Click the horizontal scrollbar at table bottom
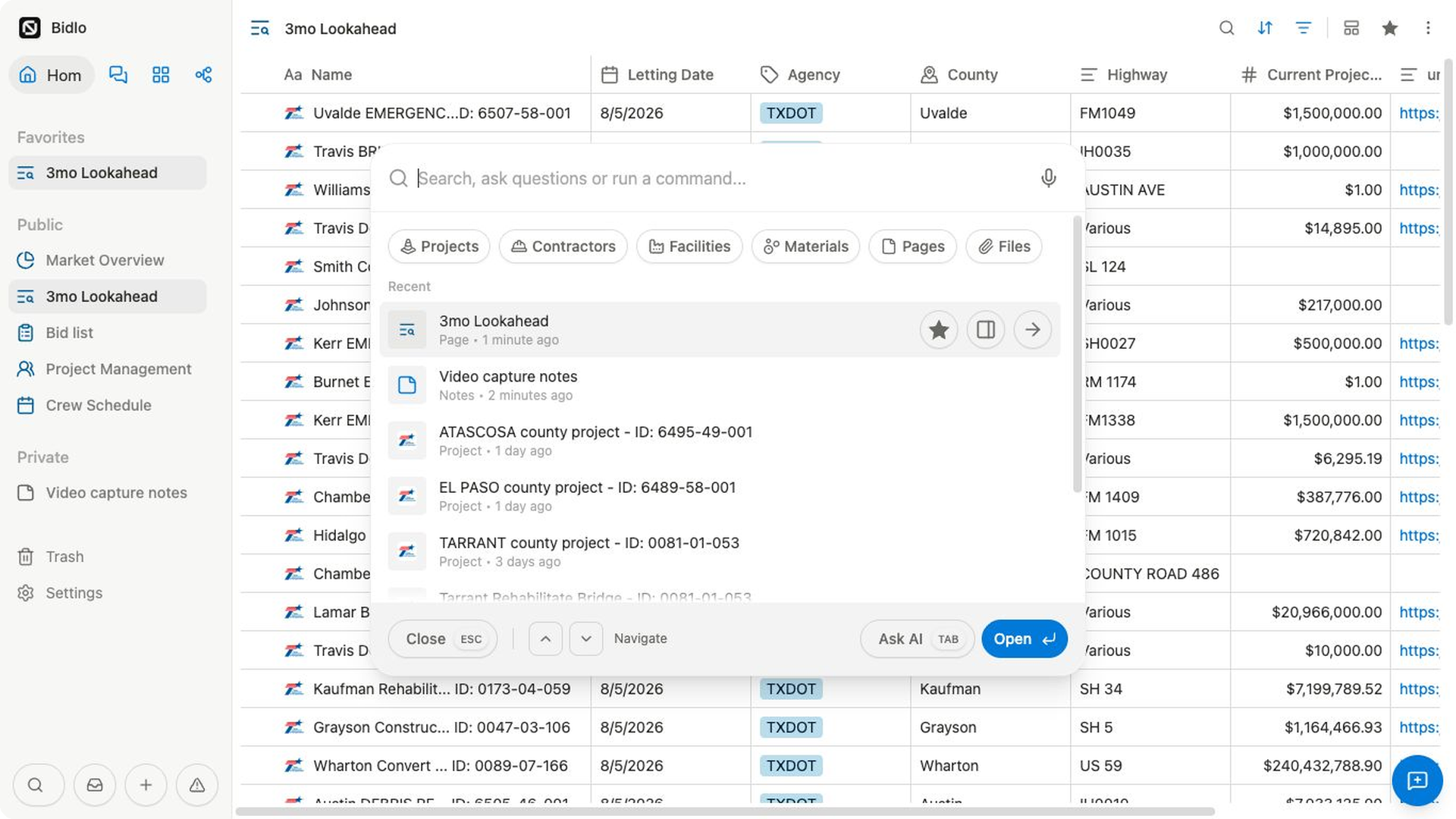 click(x=725, y=811)
